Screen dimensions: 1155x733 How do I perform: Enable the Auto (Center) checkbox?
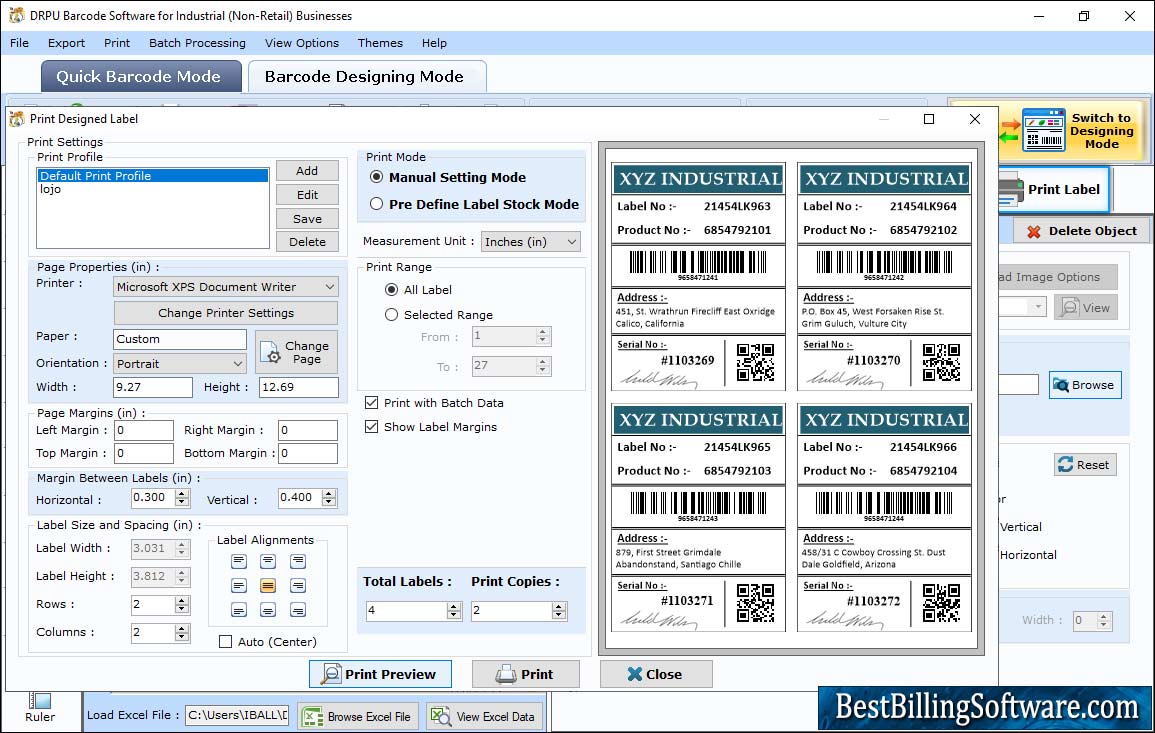pyautogui.click(x=225, y=642)
